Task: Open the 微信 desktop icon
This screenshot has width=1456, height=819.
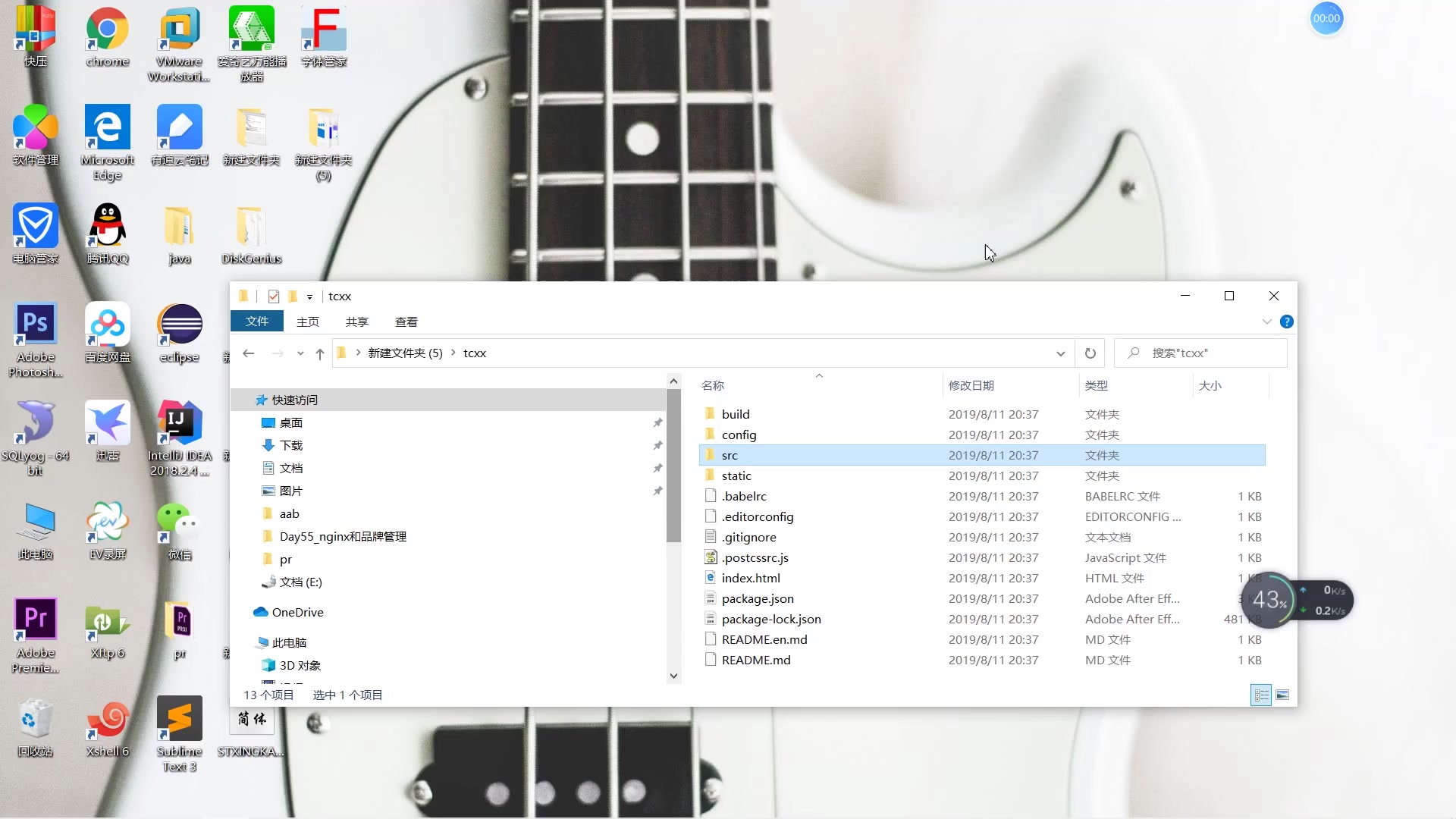Action: (180, 529)
